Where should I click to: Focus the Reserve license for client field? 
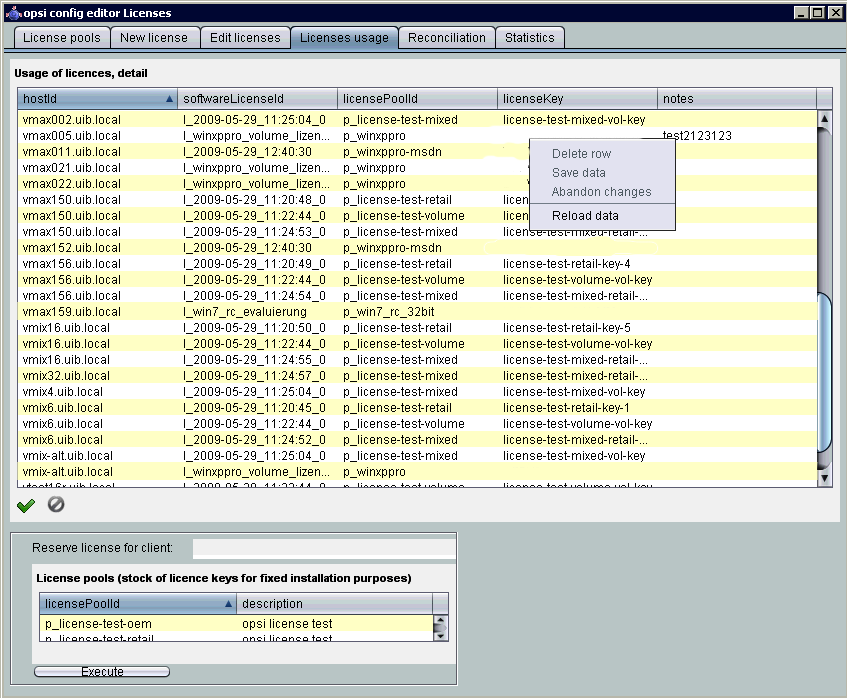click(x=324, y=548)
